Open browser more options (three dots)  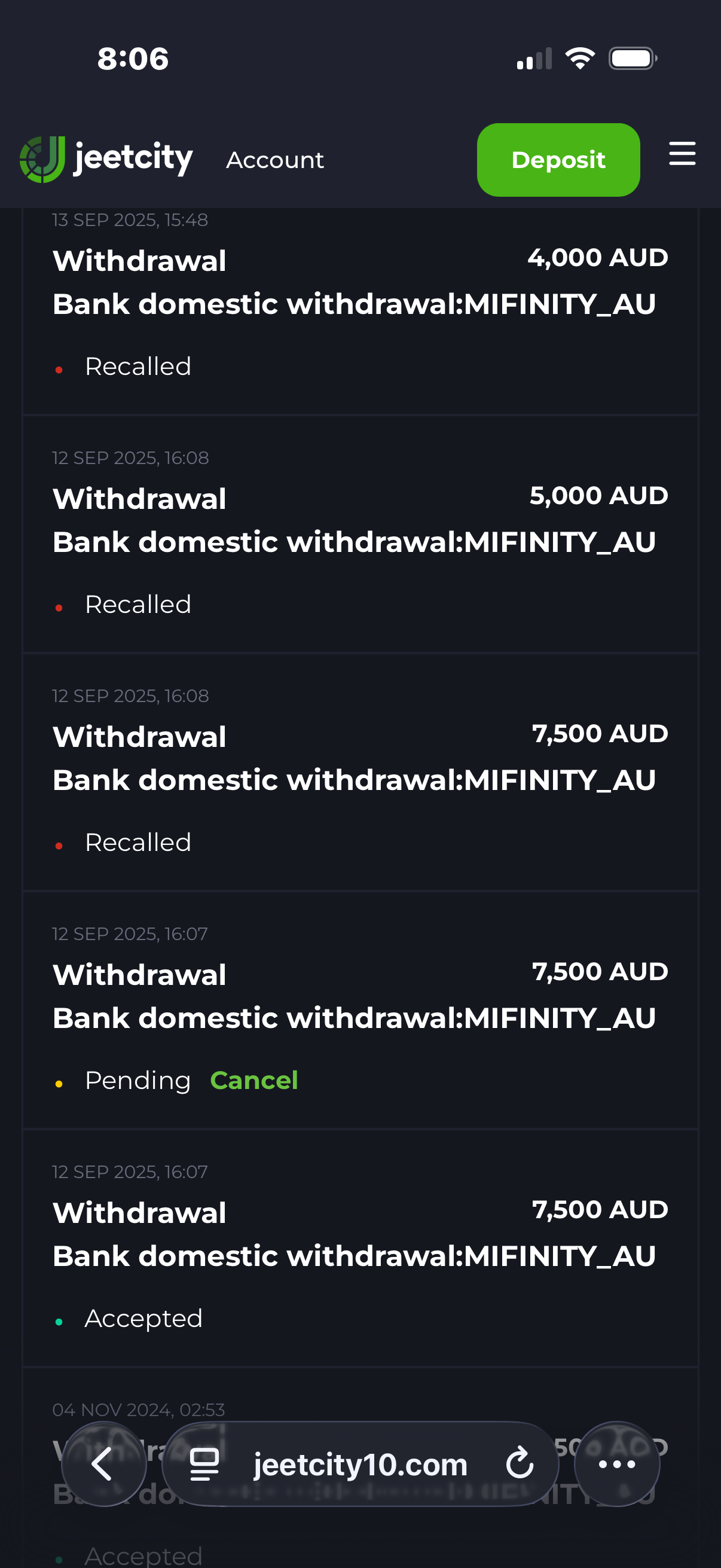[x=617, y=1463]
